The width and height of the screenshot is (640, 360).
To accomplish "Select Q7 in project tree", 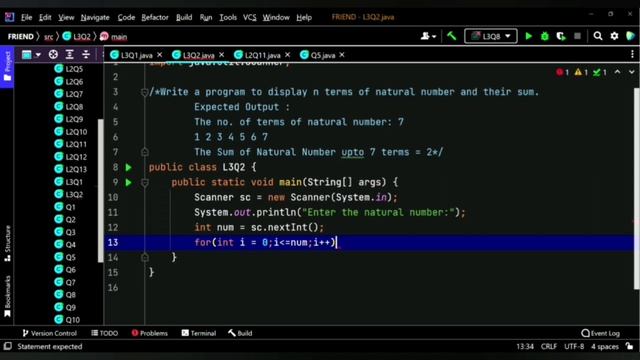I will click(65, 282).
